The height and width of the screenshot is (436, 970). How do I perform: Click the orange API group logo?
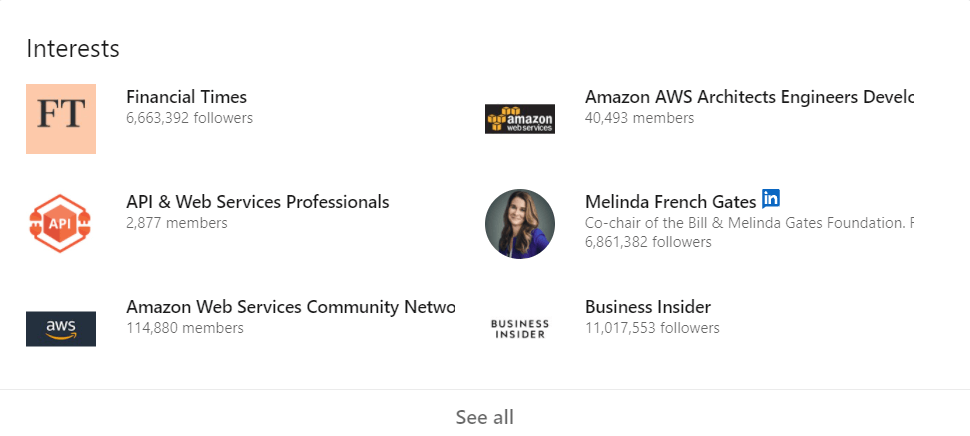[x=61, y=224]
